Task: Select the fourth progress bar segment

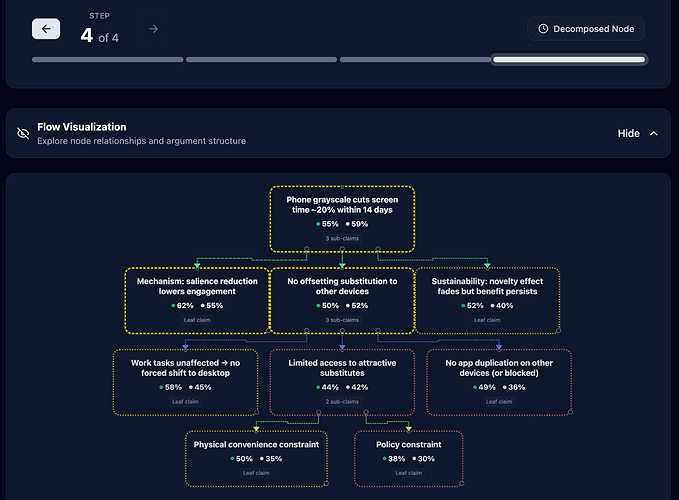Action: pos(569,60)
